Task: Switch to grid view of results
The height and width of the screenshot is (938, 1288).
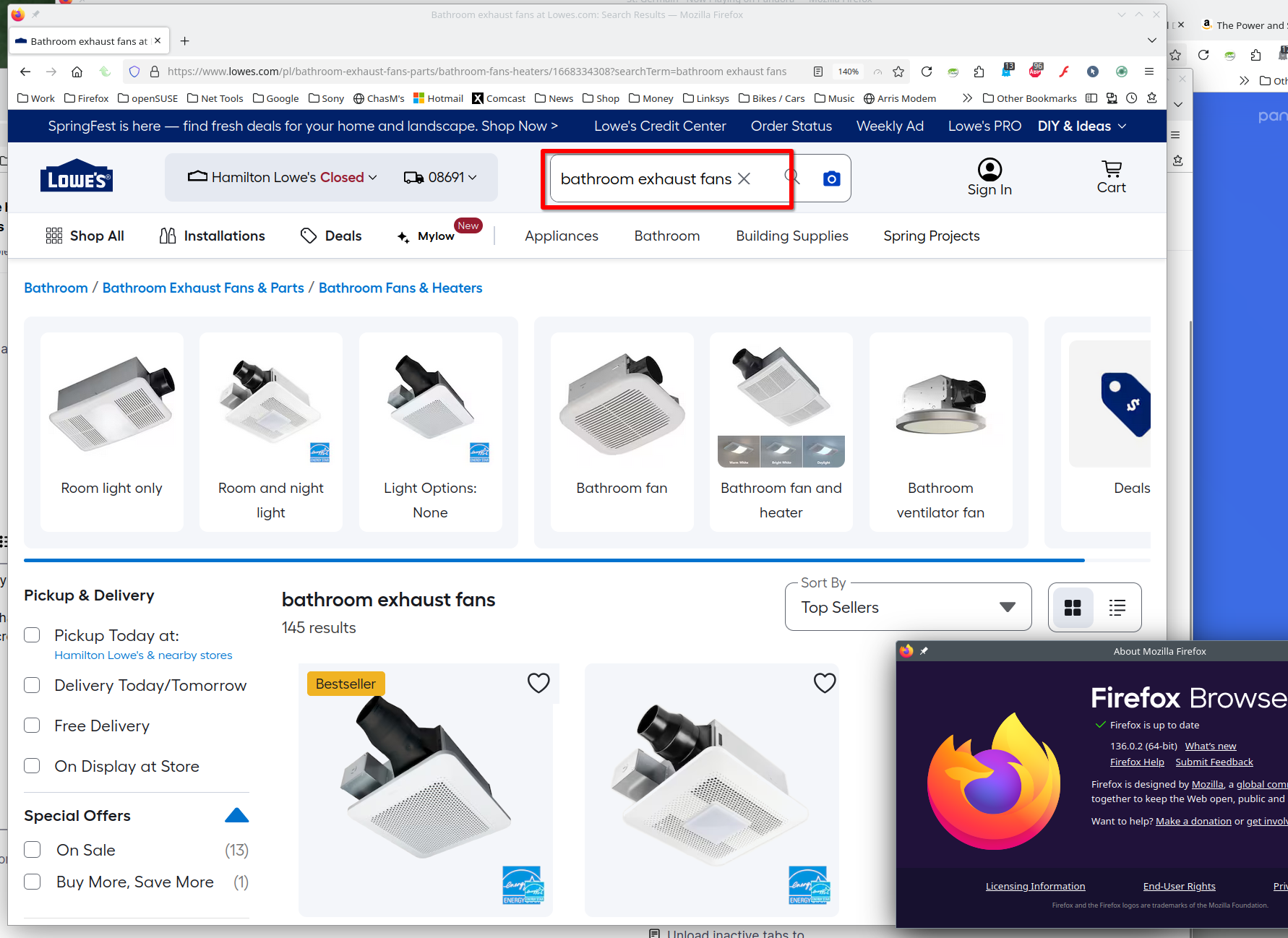Action: coord(1073,608)
